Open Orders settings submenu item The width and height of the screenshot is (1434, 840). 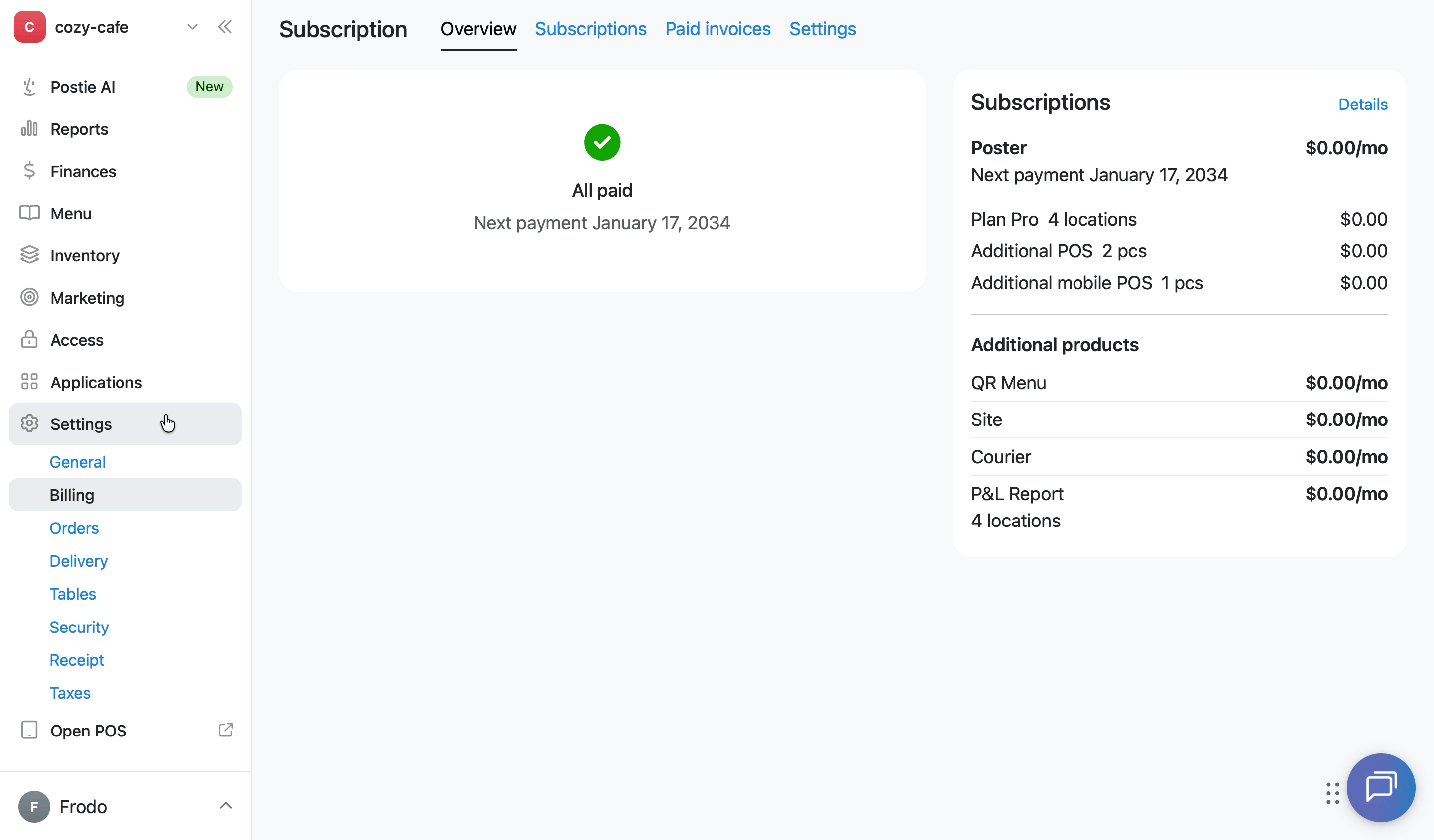pyautogui.click(x=74, y=528)
